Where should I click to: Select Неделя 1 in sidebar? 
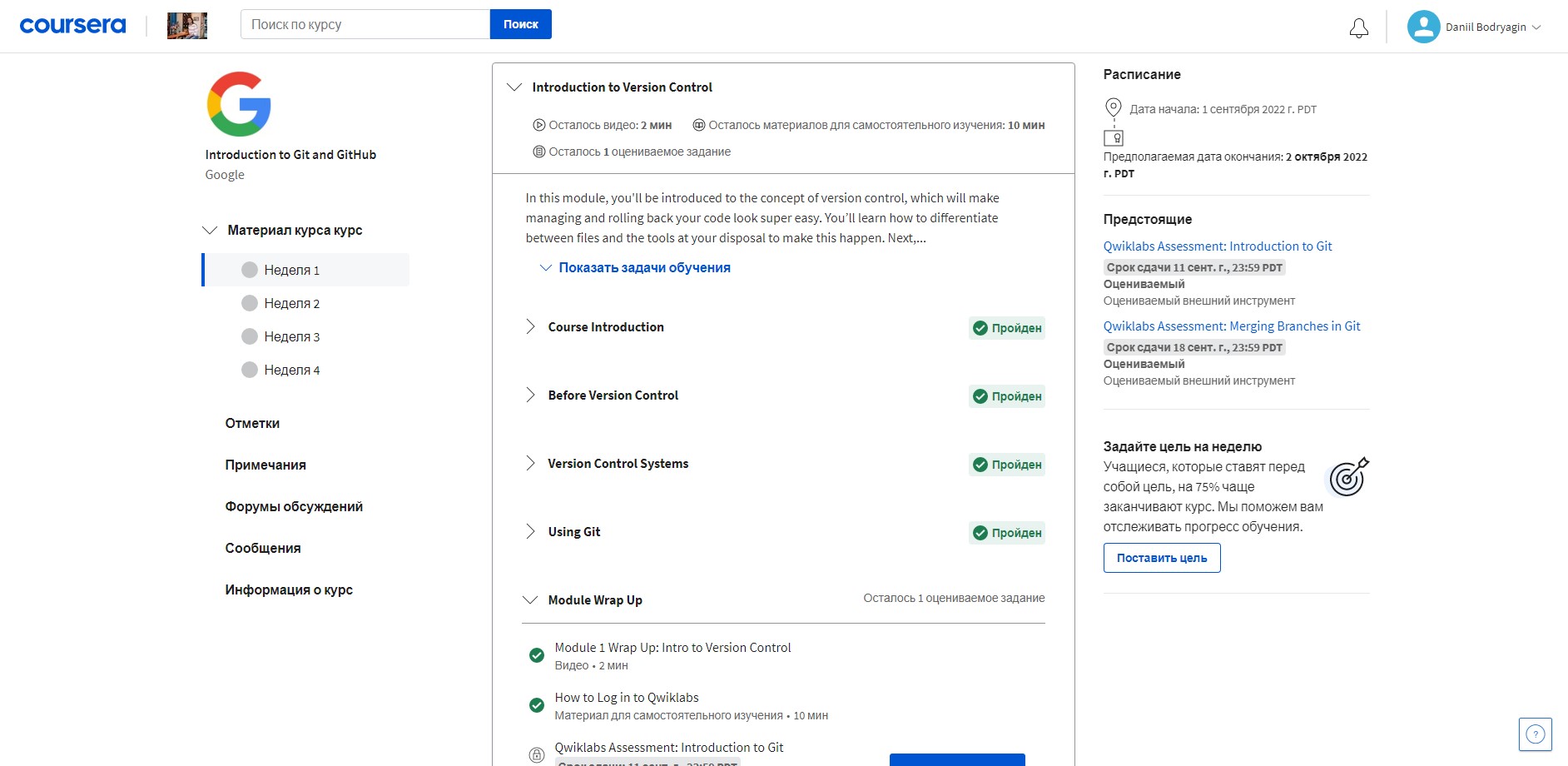tap(306, 270)
